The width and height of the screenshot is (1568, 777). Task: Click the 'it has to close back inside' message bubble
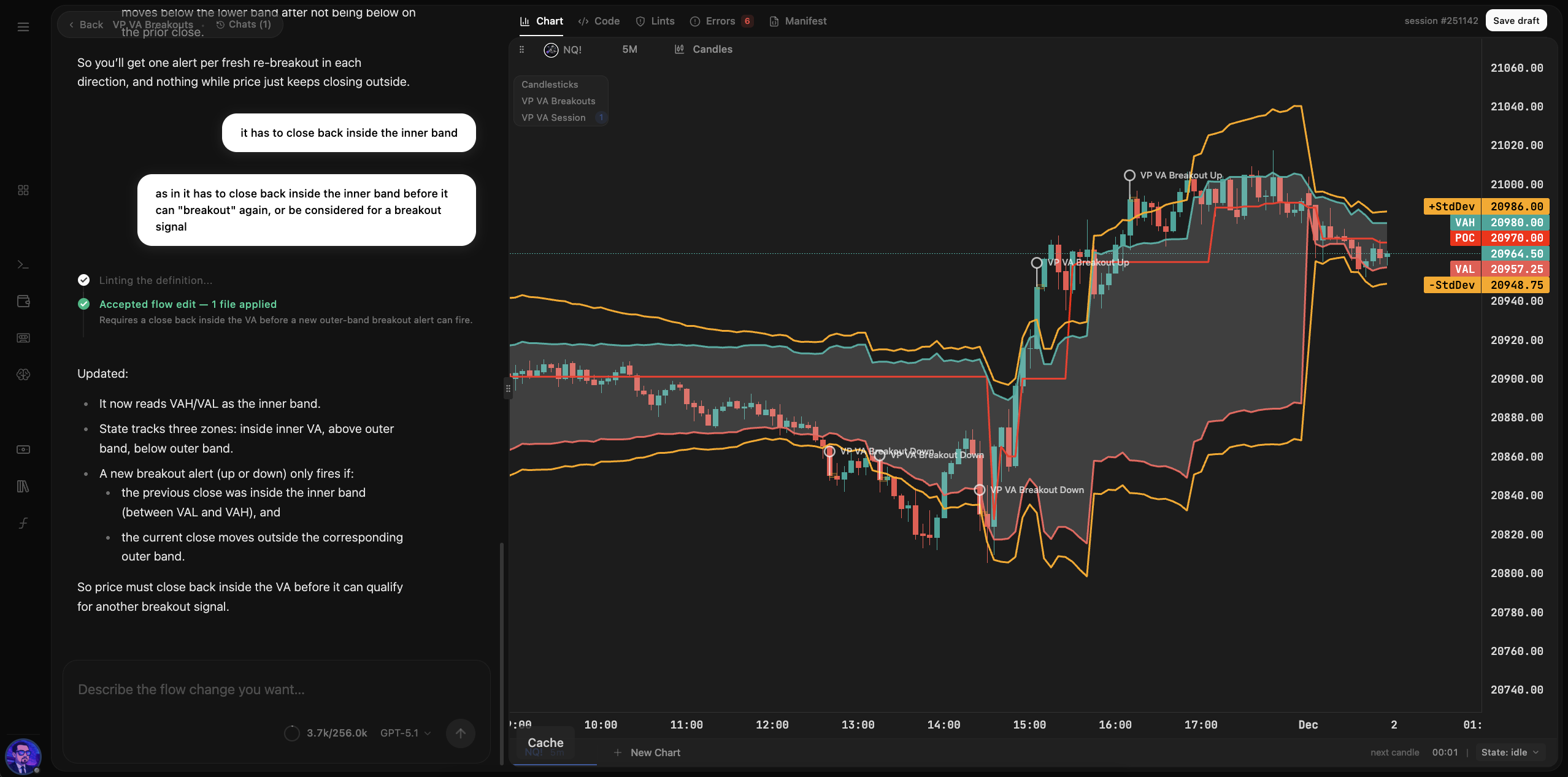[x=348, y=133]
